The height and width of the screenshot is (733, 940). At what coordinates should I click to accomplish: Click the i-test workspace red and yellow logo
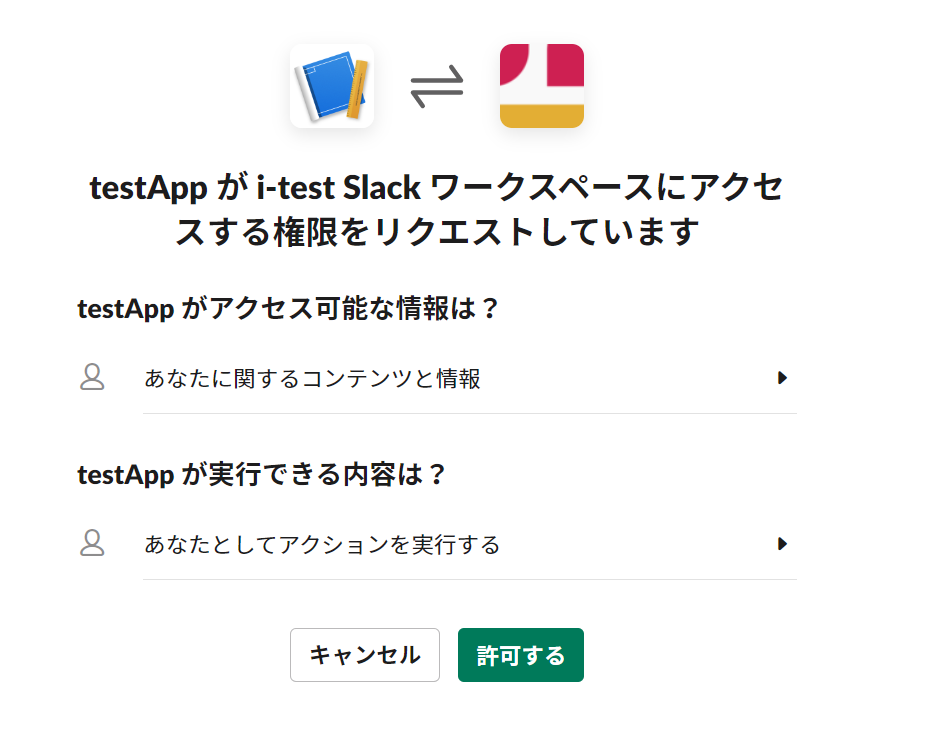(x=541, y=86)
